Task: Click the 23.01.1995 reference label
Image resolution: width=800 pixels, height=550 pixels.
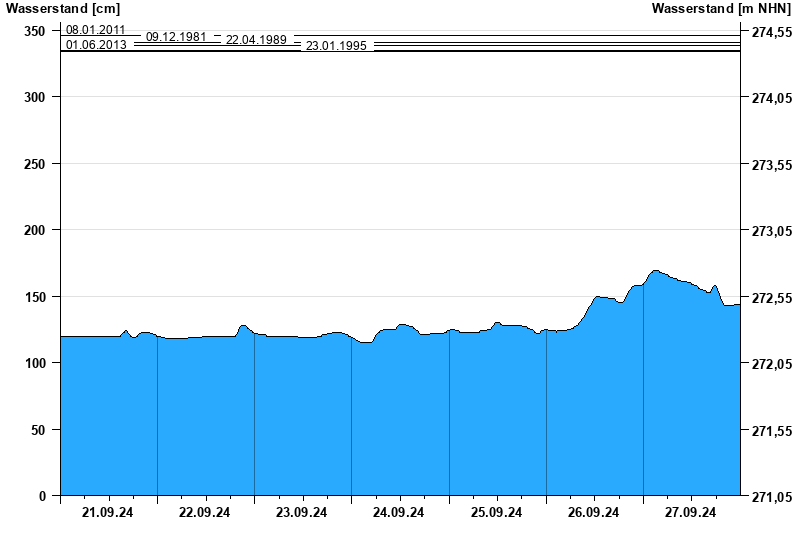Action: (336, 46)
